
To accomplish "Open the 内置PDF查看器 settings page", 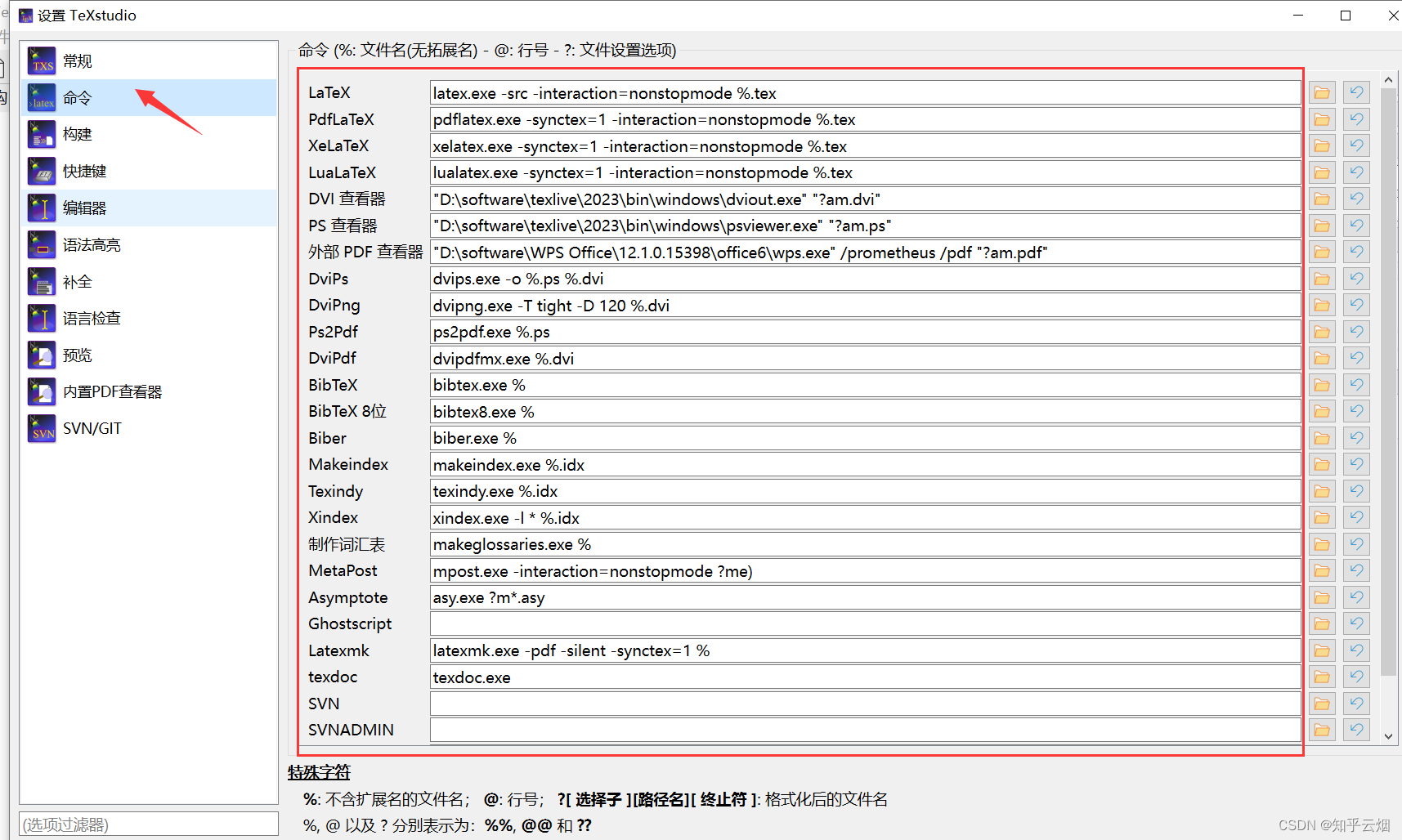I will click(x=148, y=392).
